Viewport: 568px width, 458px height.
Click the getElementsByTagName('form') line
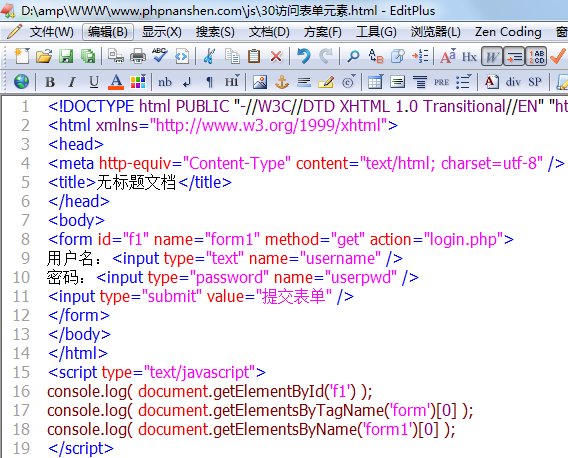coord(260,411)
